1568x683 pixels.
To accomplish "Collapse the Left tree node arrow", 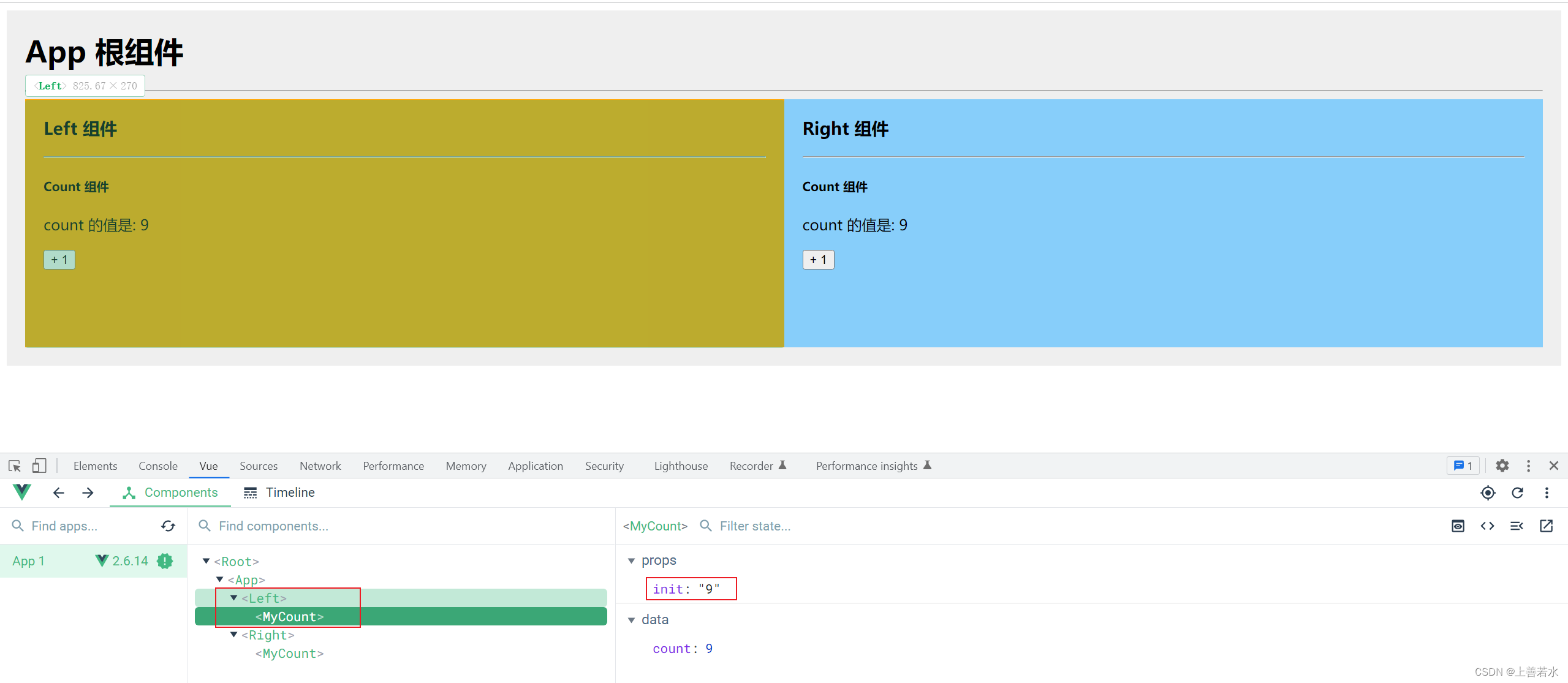I will [x=234, y=598].
